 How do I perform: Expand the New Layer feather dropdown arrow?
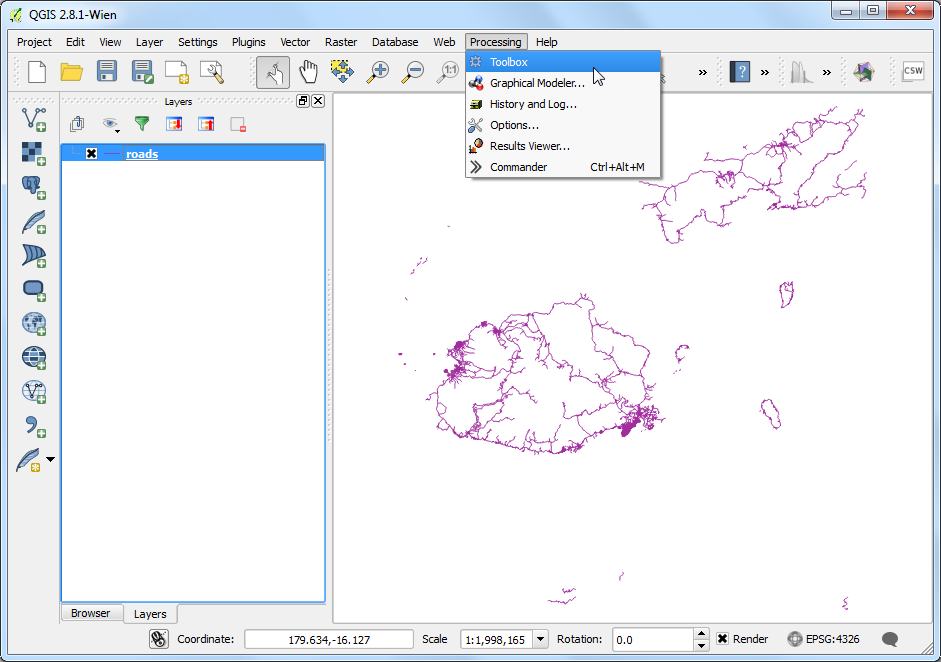(51, 460)
